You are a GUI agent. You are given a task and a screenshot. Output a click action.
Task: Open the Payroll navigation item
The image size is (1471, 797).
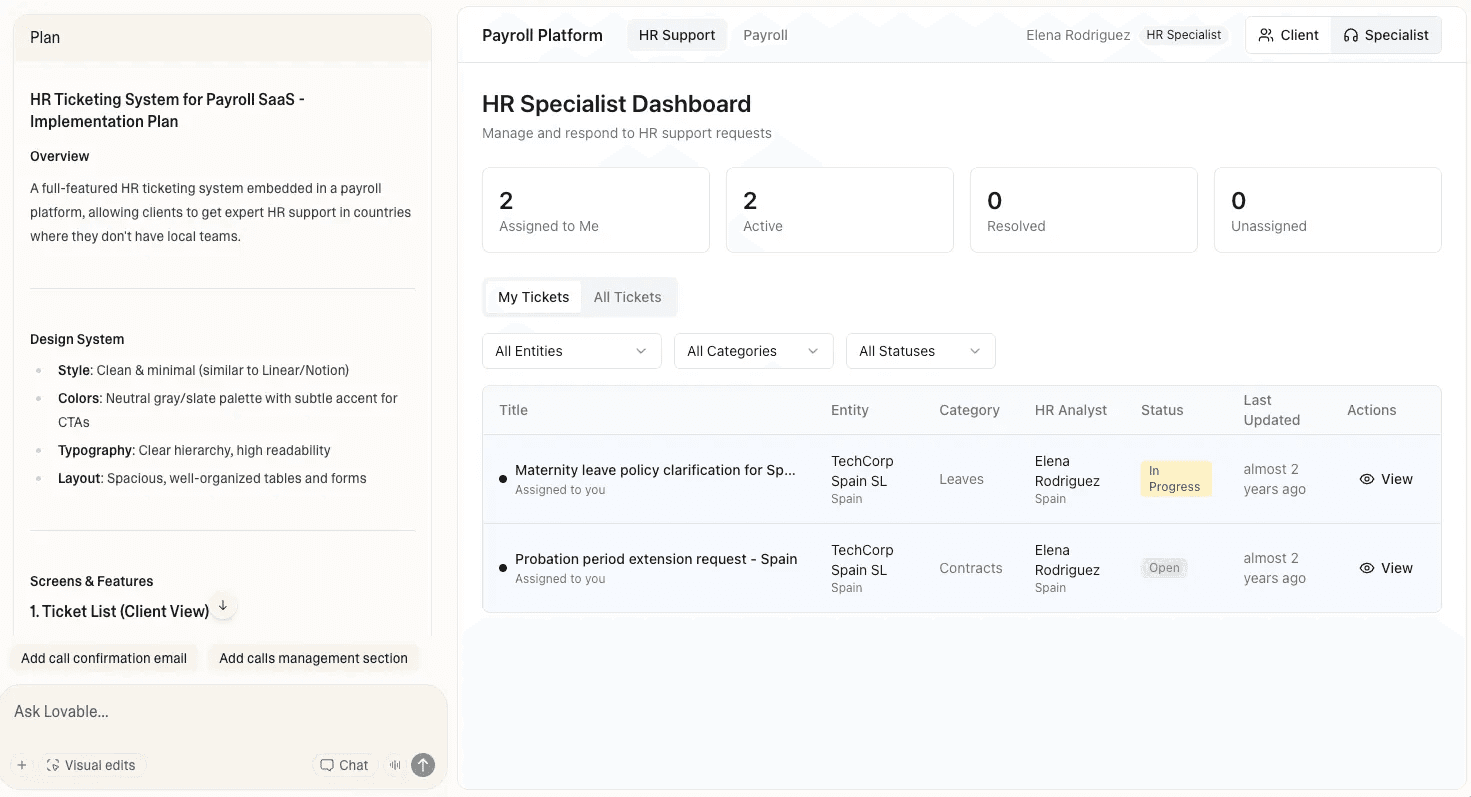[765, 35]
